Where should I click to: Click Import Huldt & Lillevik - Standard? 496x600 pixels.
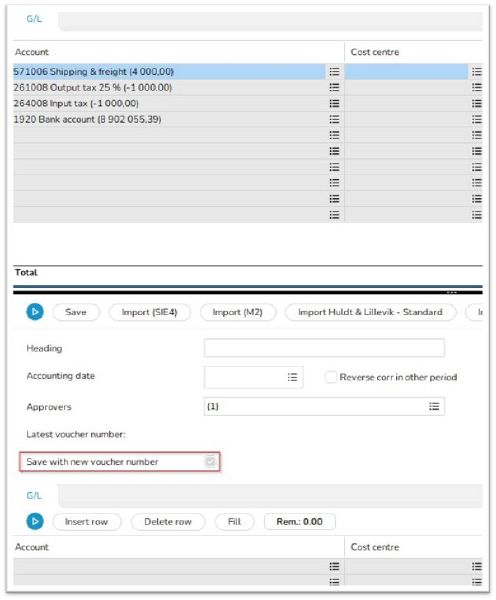pyautogui.click(x=370, y=312)
